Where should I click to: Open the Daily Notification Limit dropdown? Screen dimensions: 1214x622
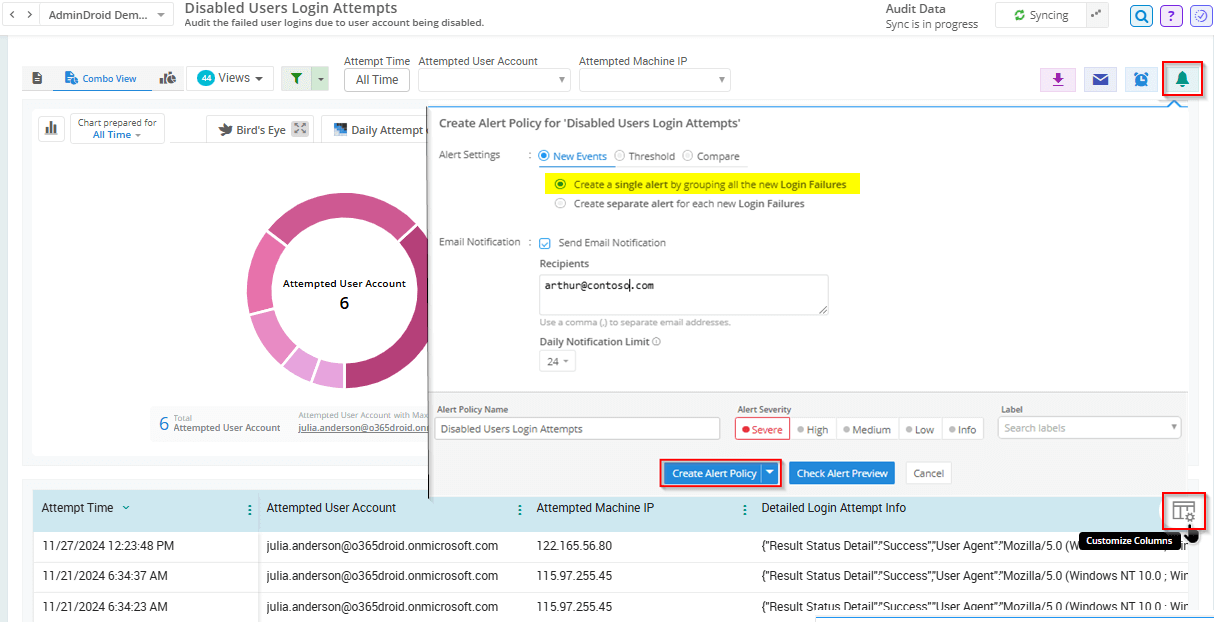click(x=557, y=361)
